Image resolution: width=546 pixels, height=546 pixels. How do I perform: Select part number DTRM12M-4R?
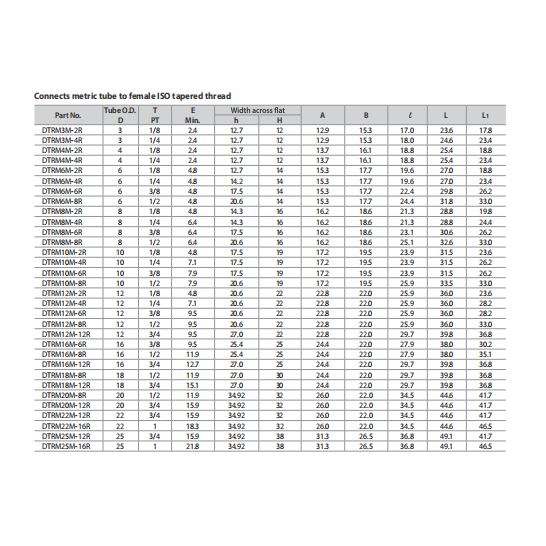tap(64, 304)
